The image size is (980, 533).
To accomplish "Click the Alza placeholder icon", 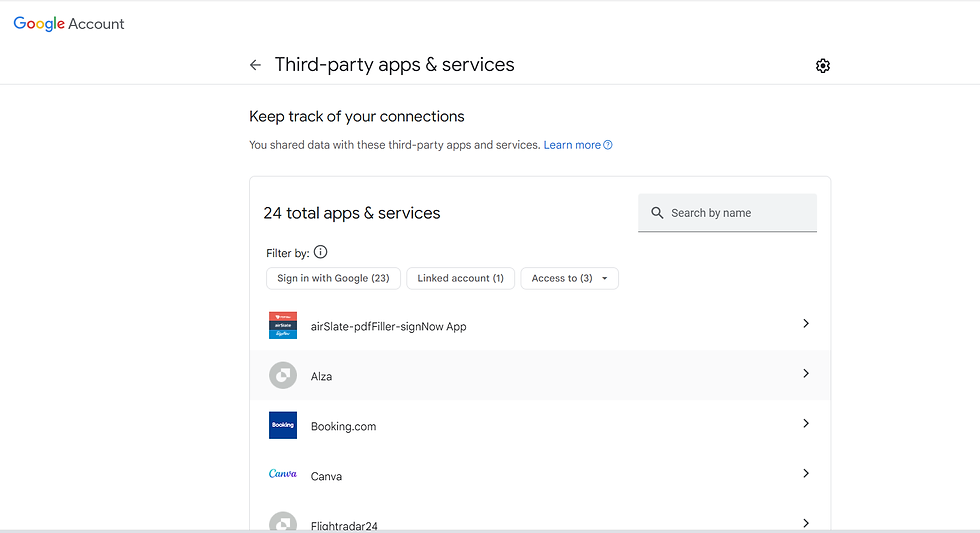I will [282, 376].
